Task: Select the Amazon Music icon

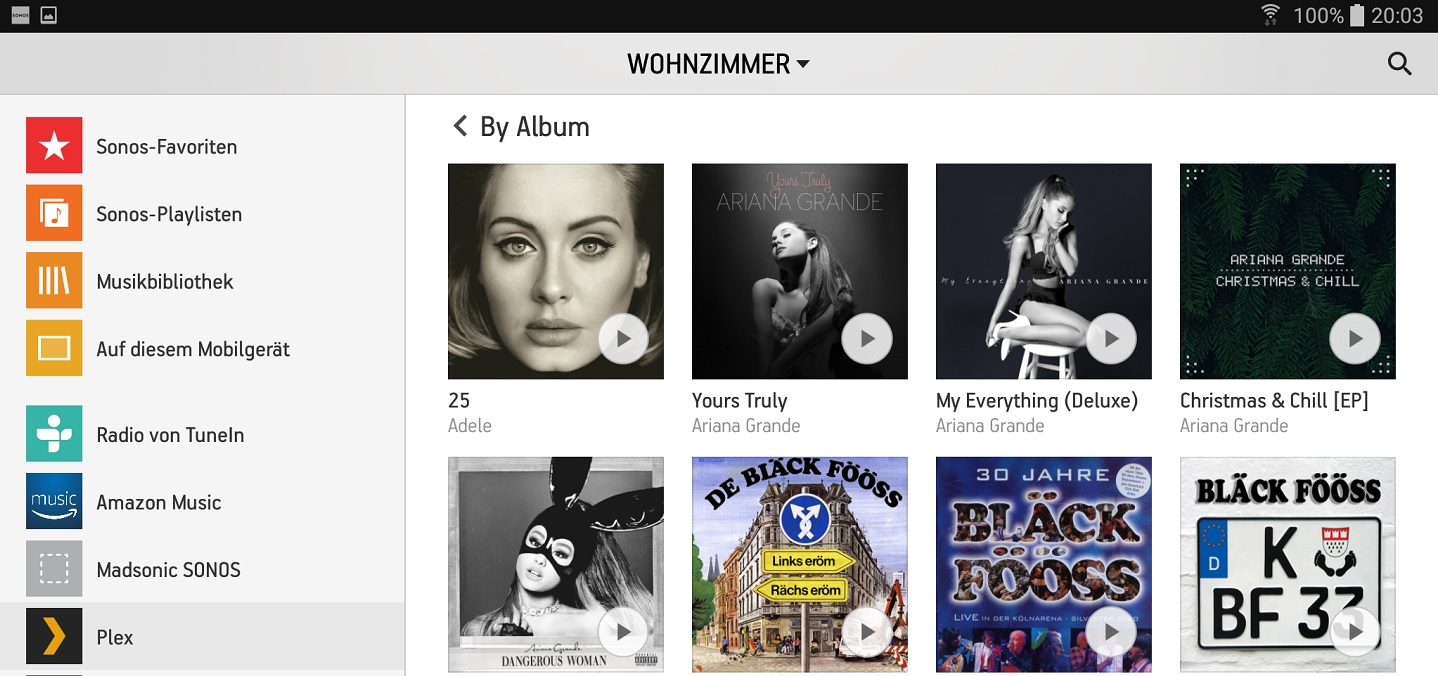Action: point(54,502)
